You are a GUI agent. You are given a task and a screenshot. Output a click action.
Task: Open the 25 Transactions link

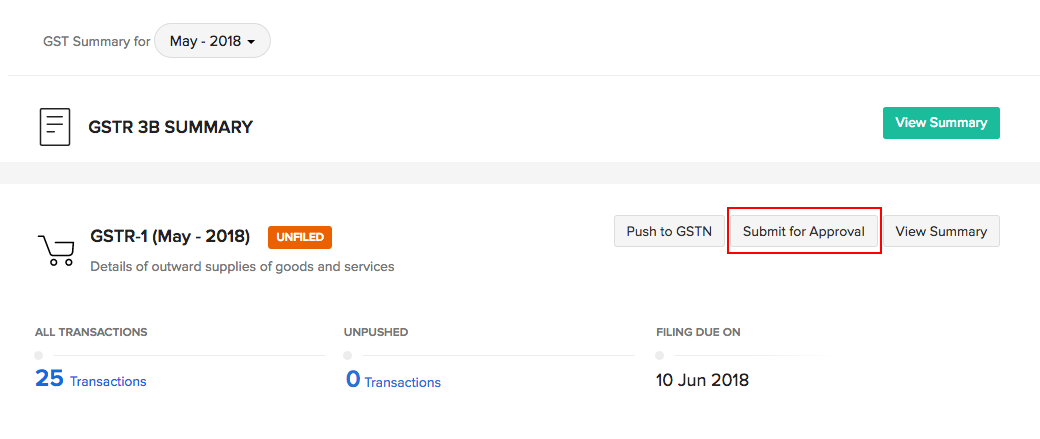(91, 380)
